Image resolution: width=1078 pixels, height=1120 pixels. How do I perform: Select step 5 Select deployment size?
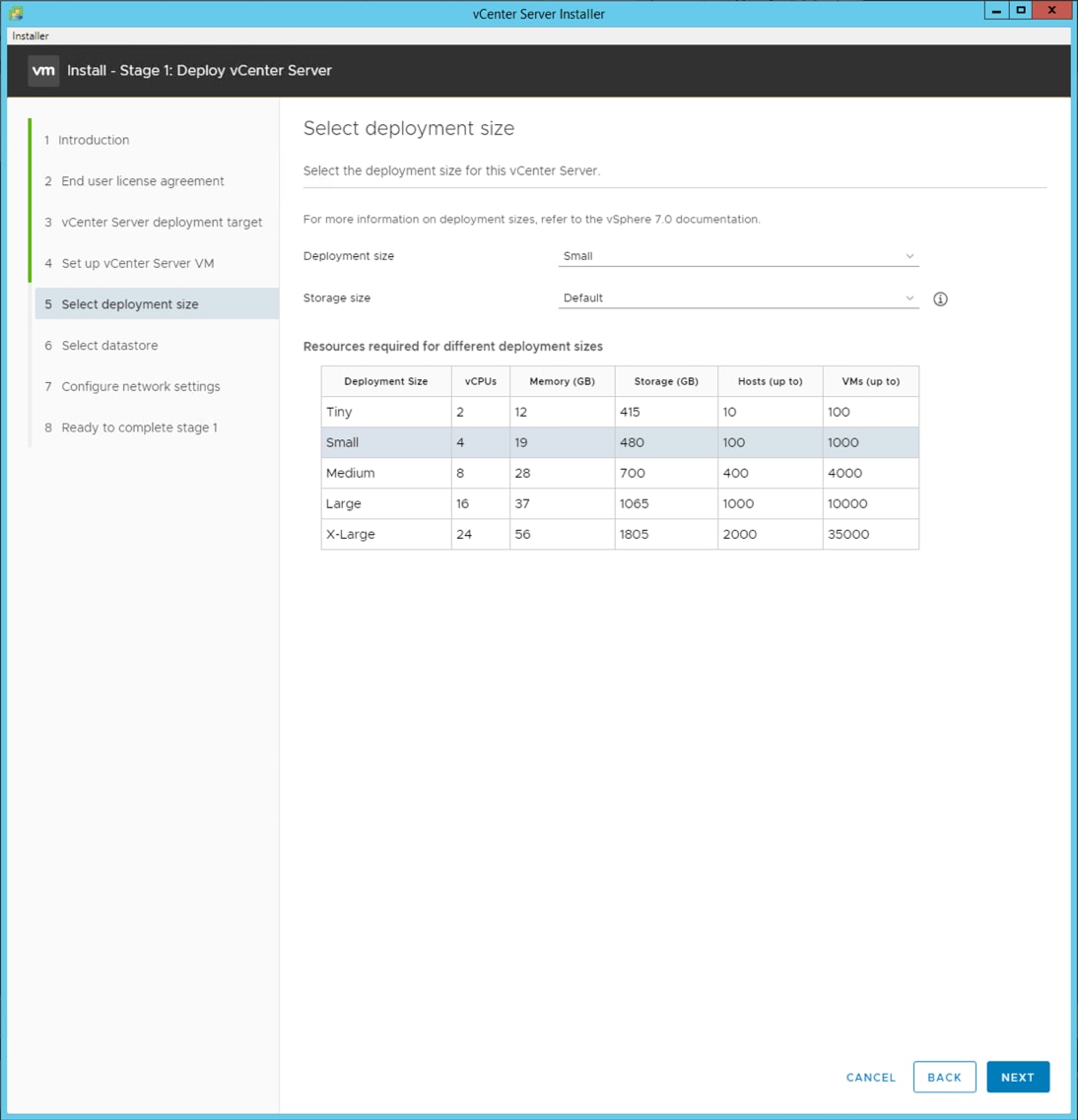point(157,304)
